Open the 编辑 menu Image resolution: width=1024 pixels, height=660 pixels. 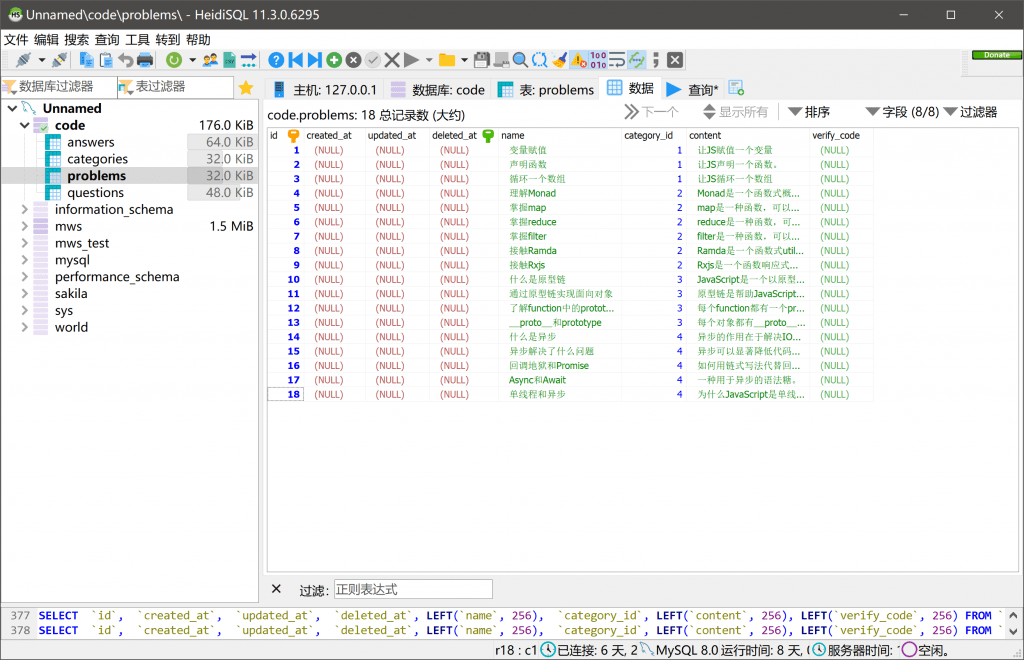(x=46, y=40)
